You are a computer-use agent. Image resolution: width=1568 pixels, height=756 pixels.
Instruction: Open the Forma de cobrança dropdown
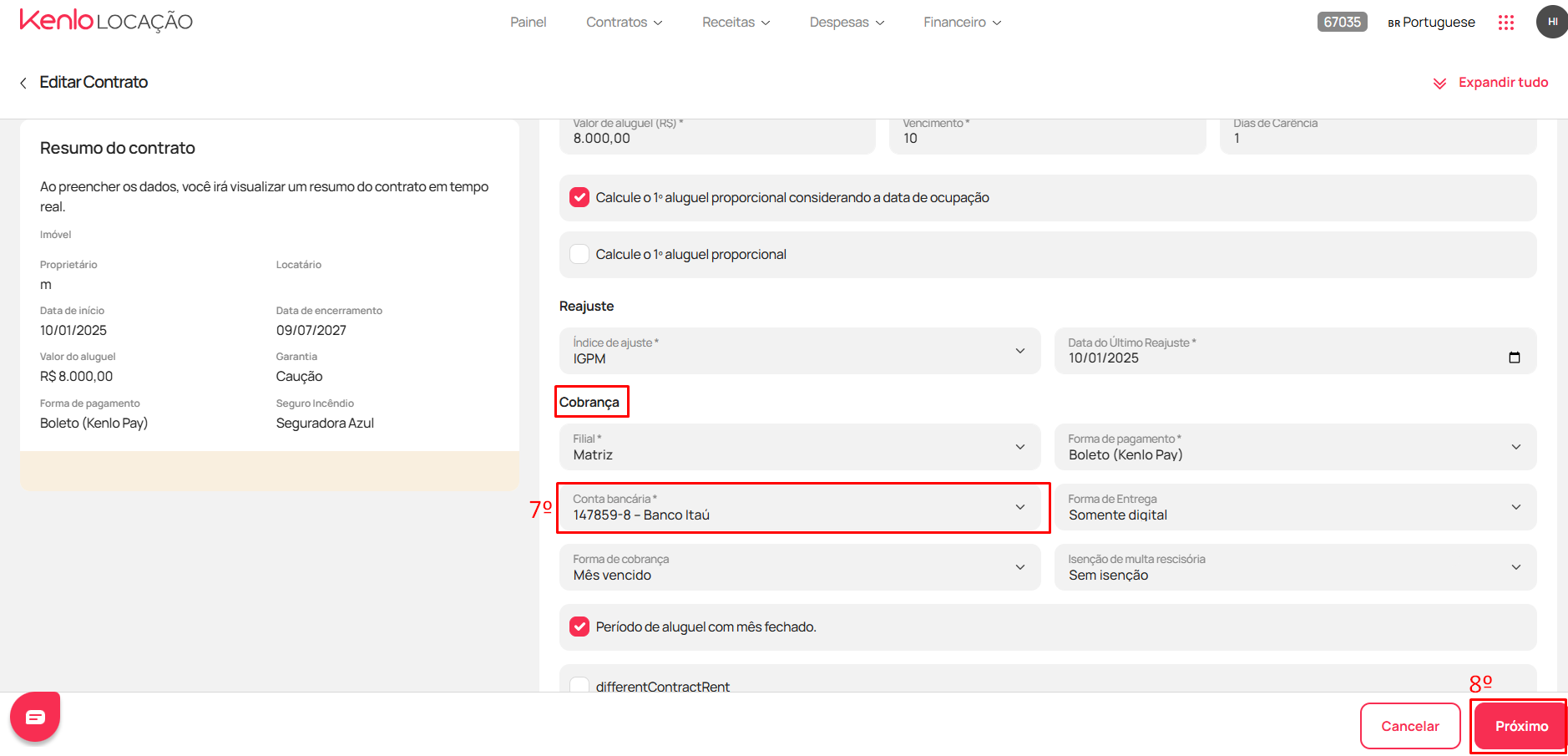tap(800, 567)
